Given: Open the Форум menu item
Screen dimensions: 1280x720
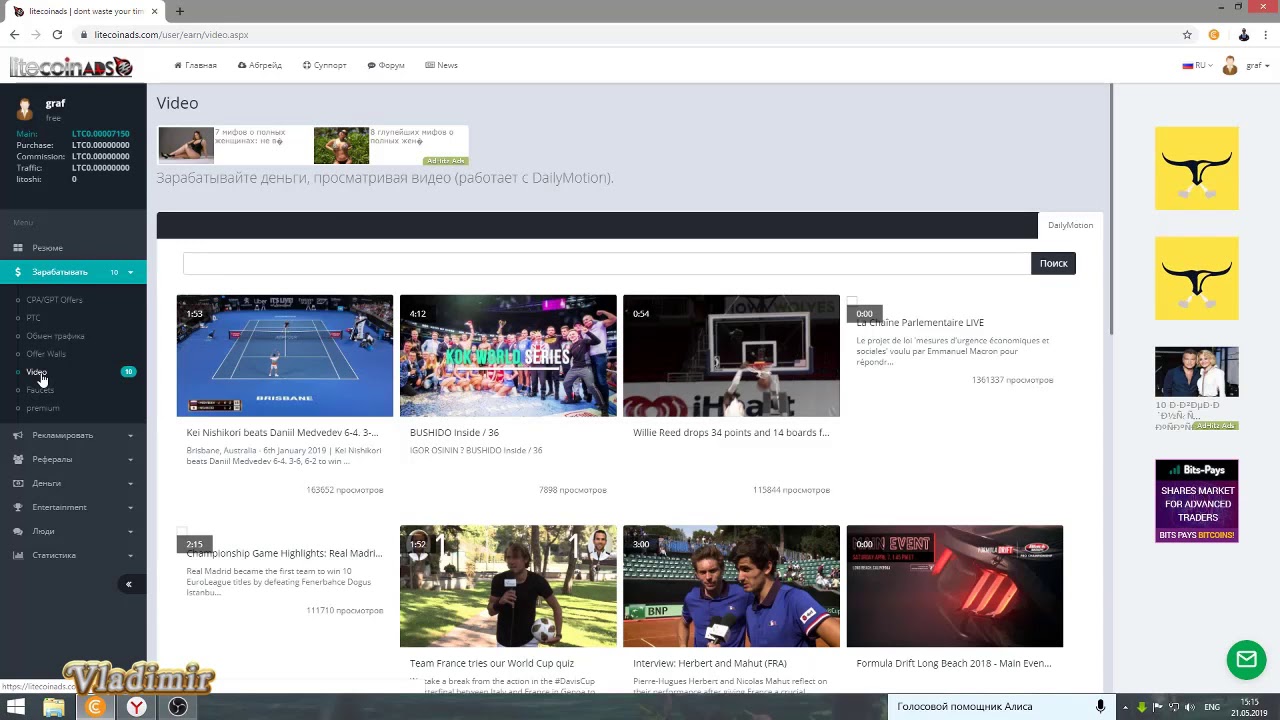Looking at the screenshot, I should 386,65.
